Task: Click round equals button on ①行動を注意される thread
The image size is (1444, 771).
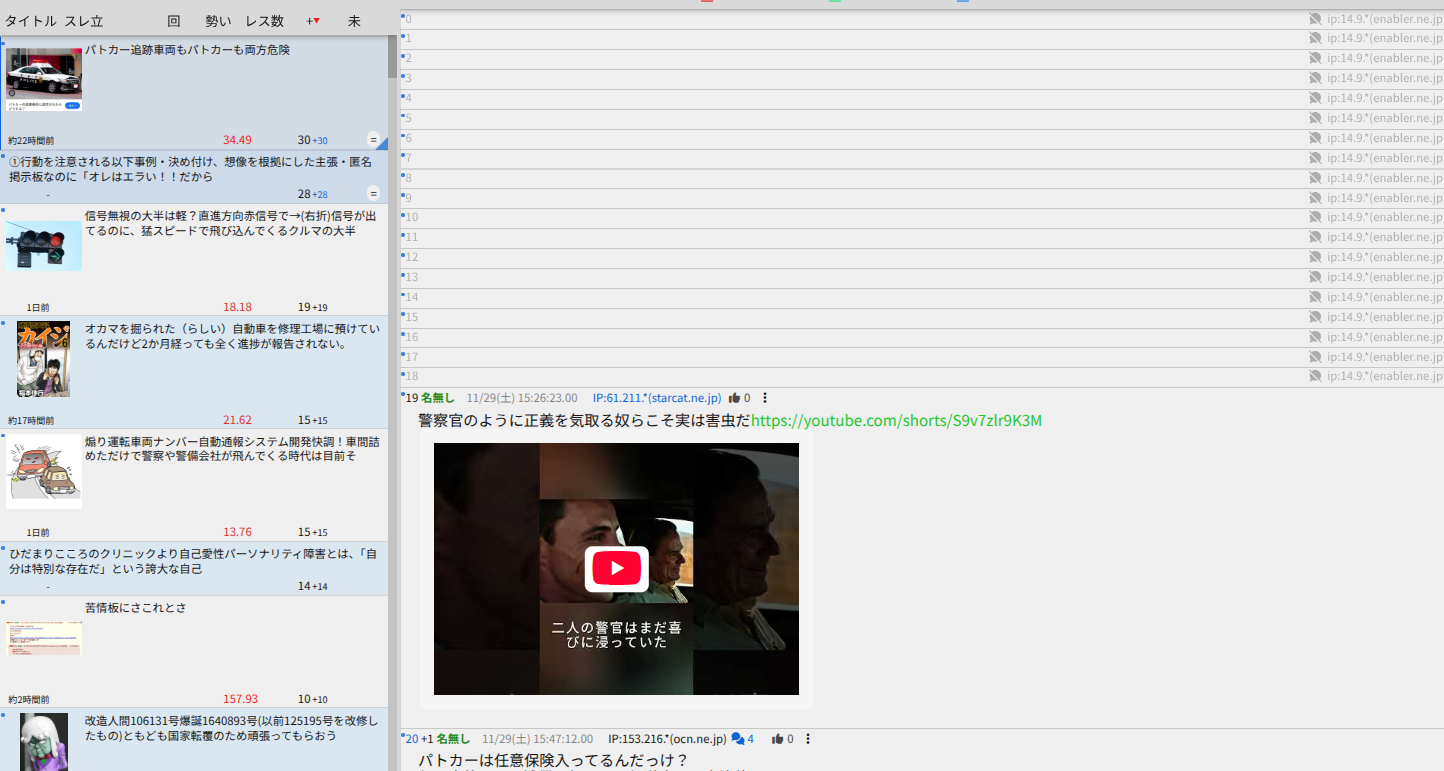Action: [x=374, y=193]
